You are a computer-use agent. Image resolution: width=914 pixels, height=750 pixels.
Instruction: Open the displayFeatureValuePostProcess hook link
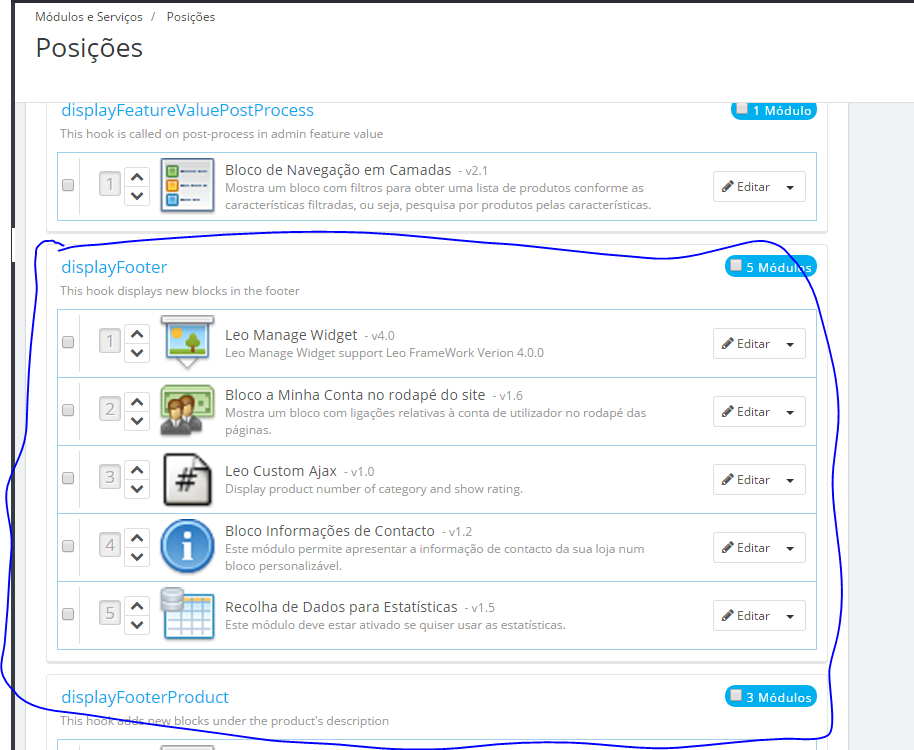tap(188, 110)
